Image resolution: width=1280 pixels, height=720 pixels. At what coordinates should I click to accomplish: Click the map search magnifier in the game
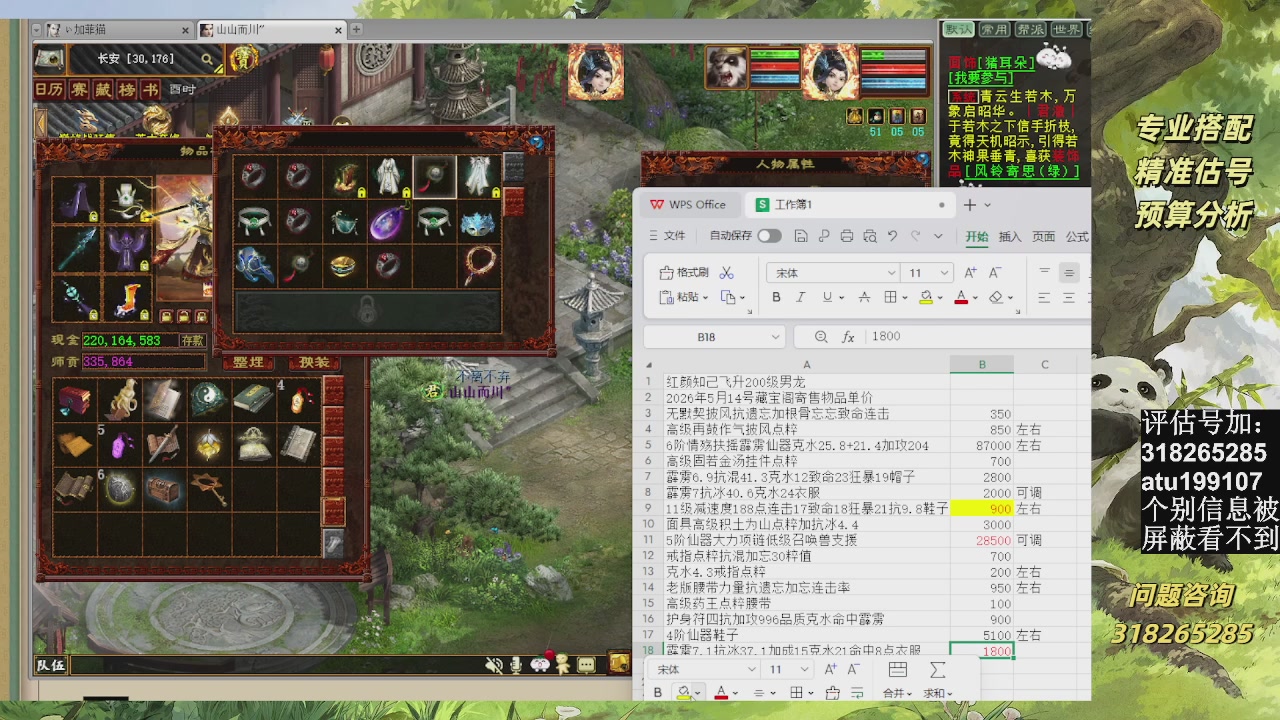click(207, 60)
